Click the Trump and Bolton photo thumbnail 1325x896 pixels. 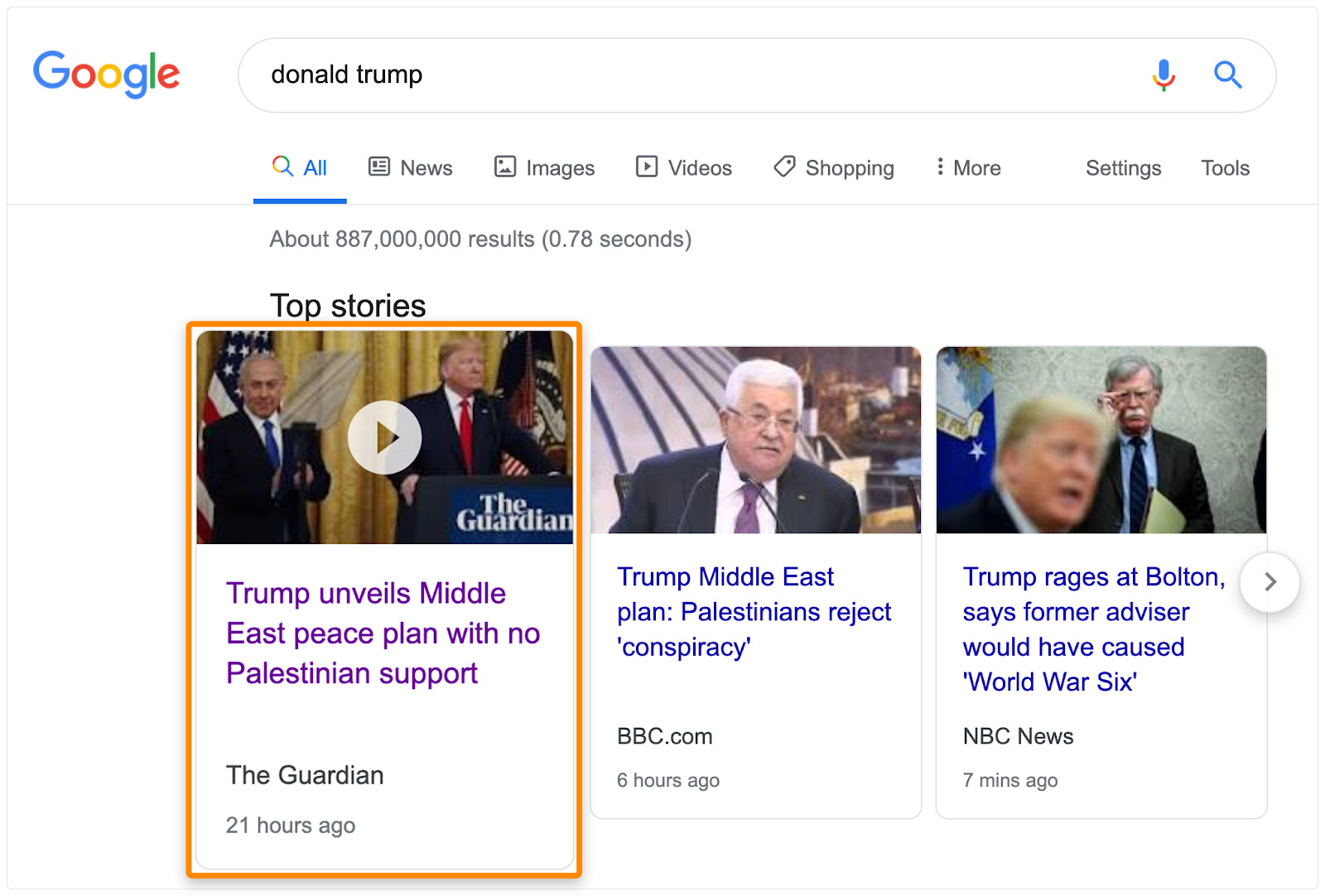tap(1100, 439)
